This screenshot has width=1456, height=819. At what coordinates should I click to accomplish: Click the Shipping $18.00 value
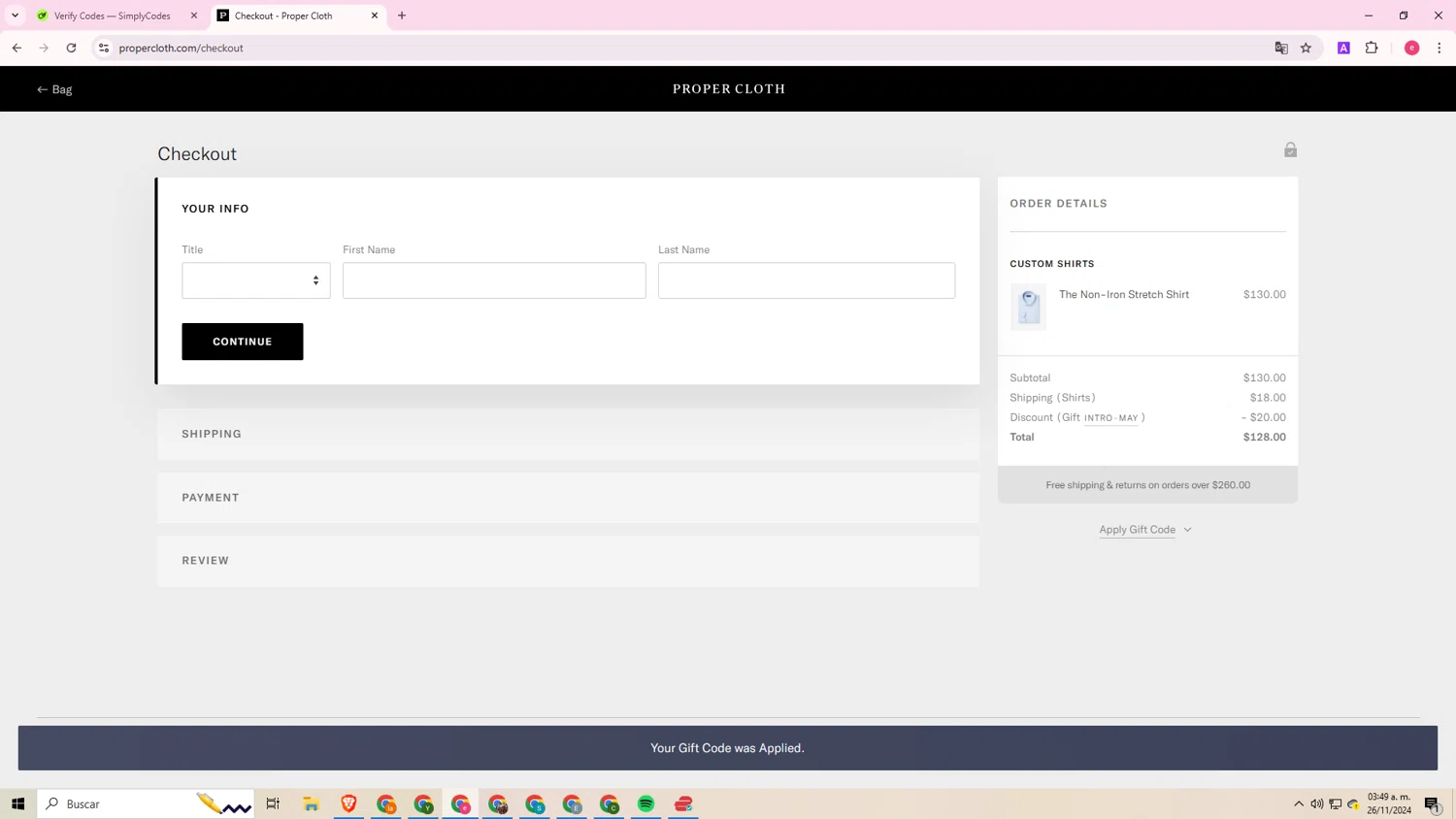click(1268, 398)
